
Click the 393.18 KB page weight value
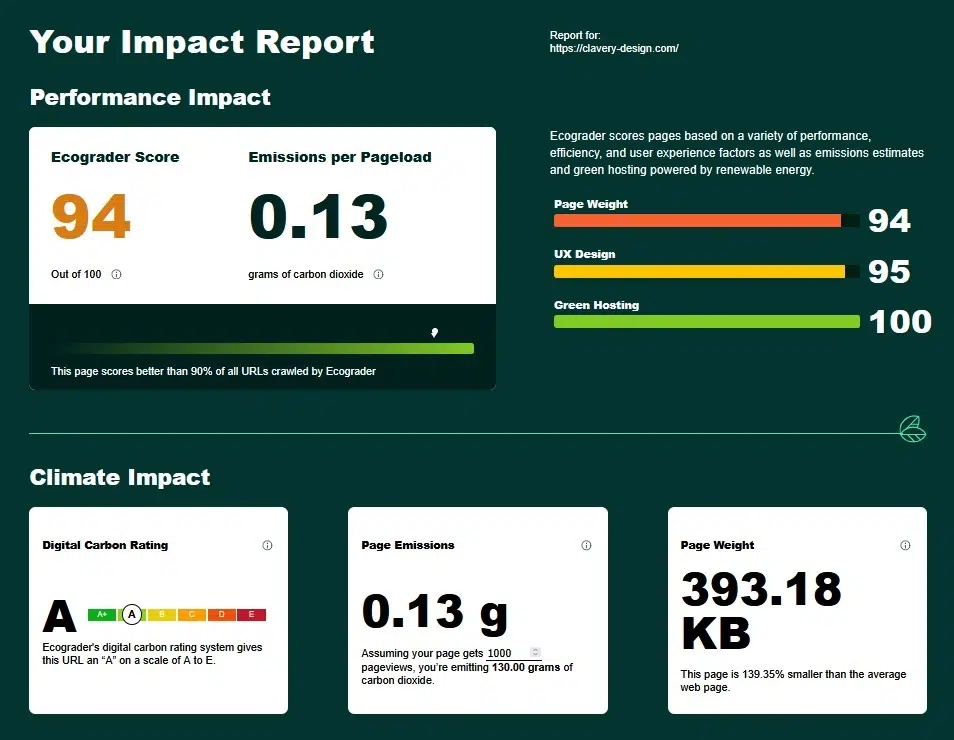(761, 611)
